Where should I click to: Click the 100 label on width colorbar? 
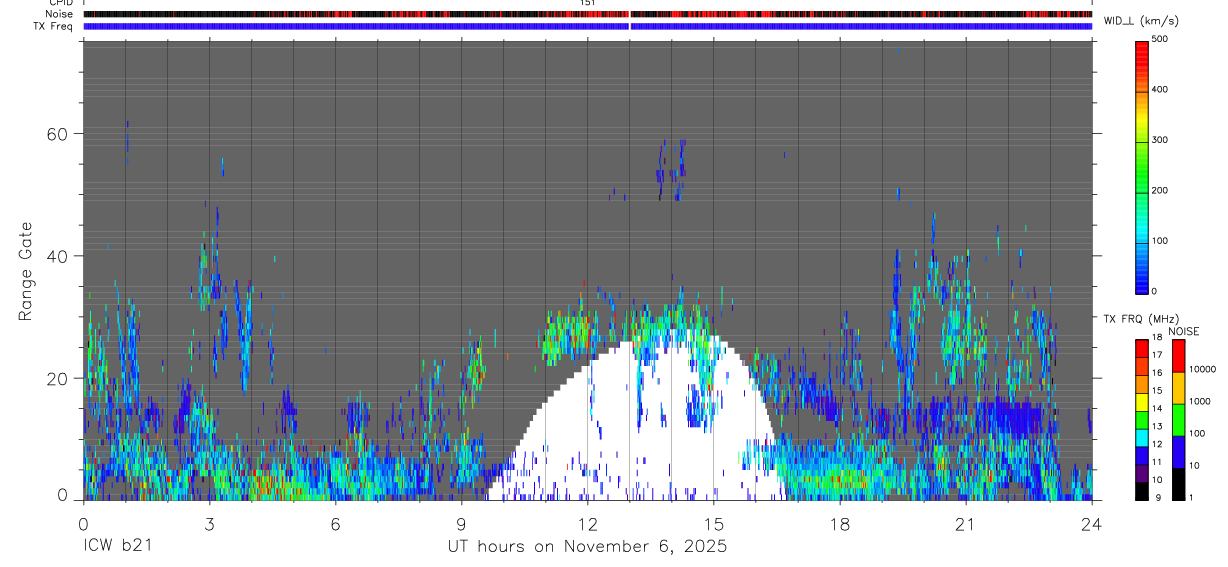pos(1161,241)
